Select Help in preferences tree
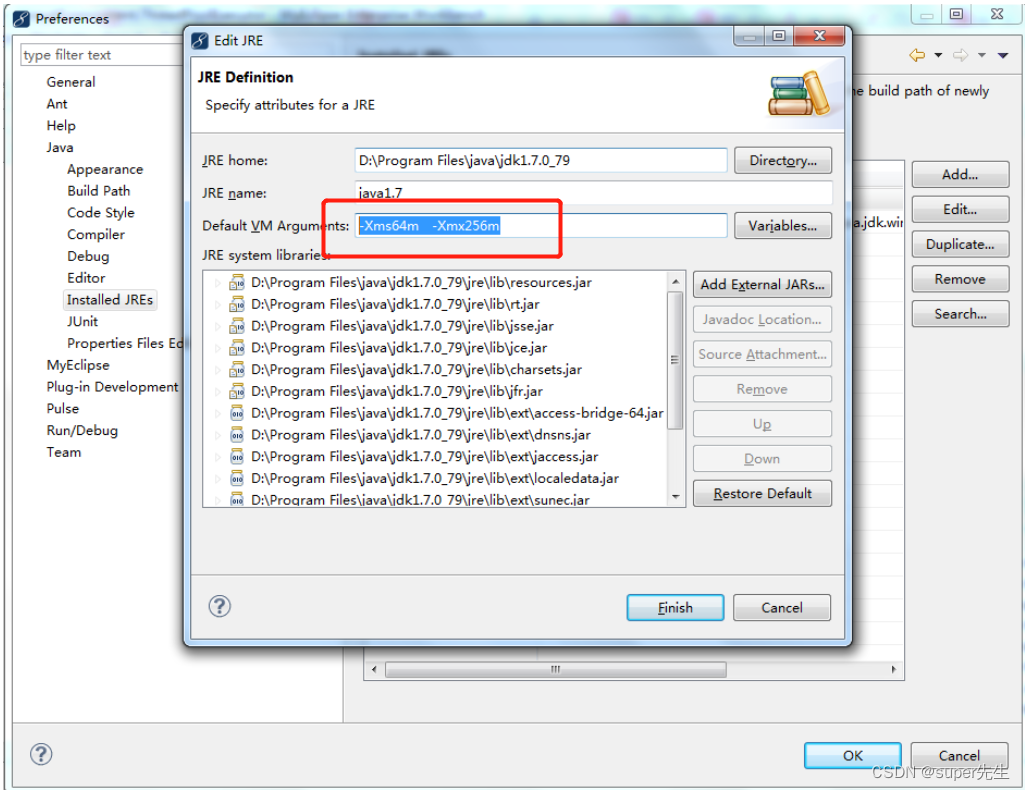 point(61,125)
